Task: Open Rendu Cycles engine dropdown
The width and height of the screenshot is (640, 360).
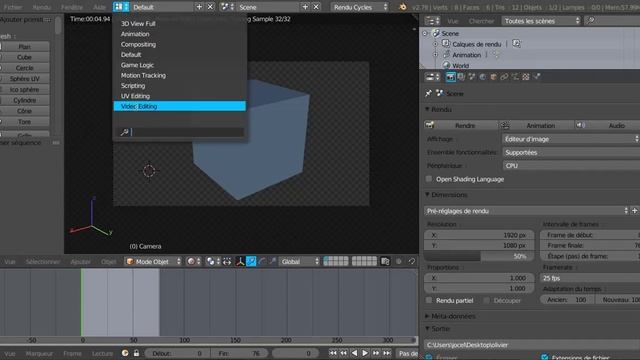Action: pyautogui.click(x=360, y=7)
